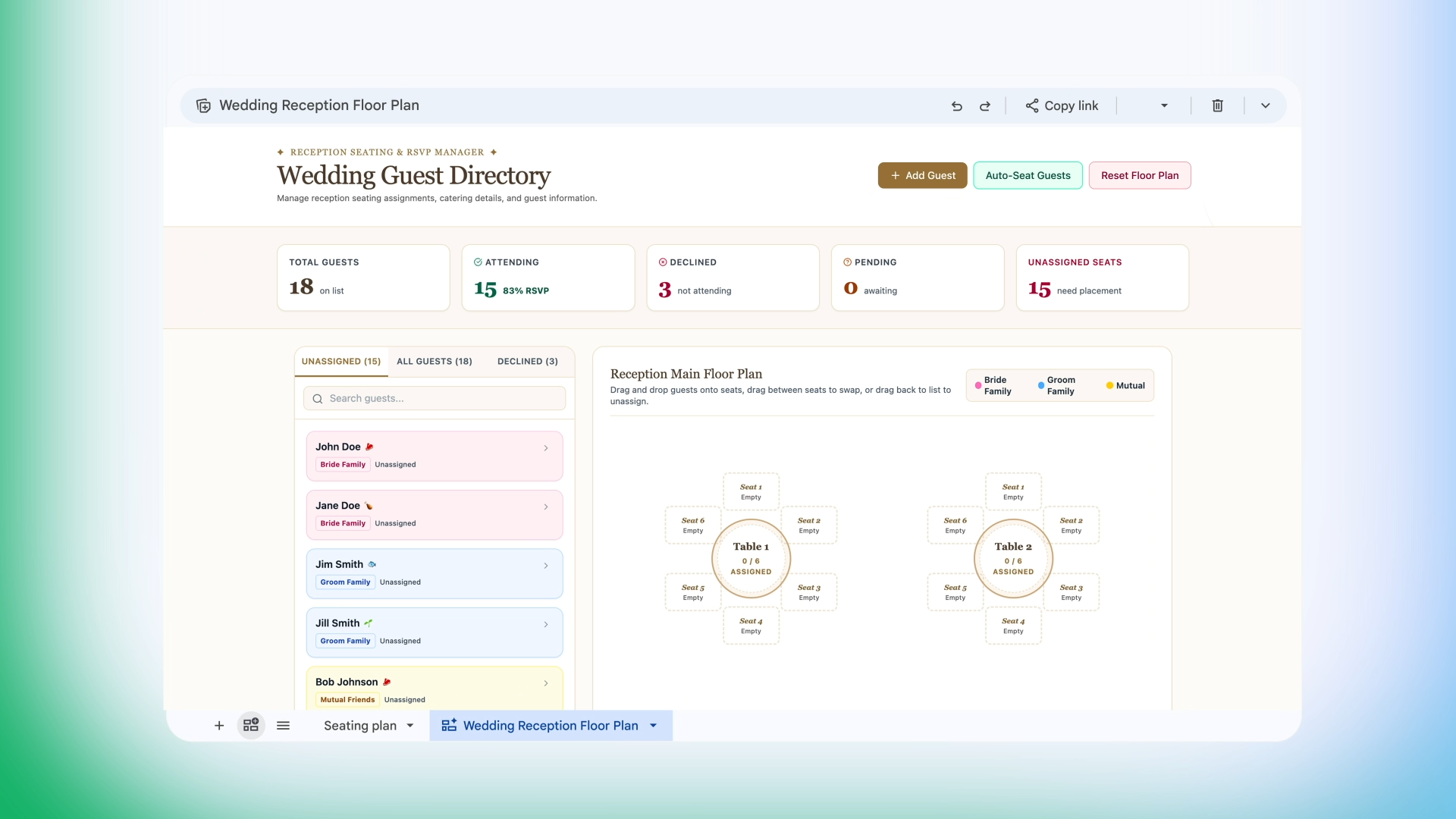
Task: Add a new sheet with plus icon
Action: 219,726
